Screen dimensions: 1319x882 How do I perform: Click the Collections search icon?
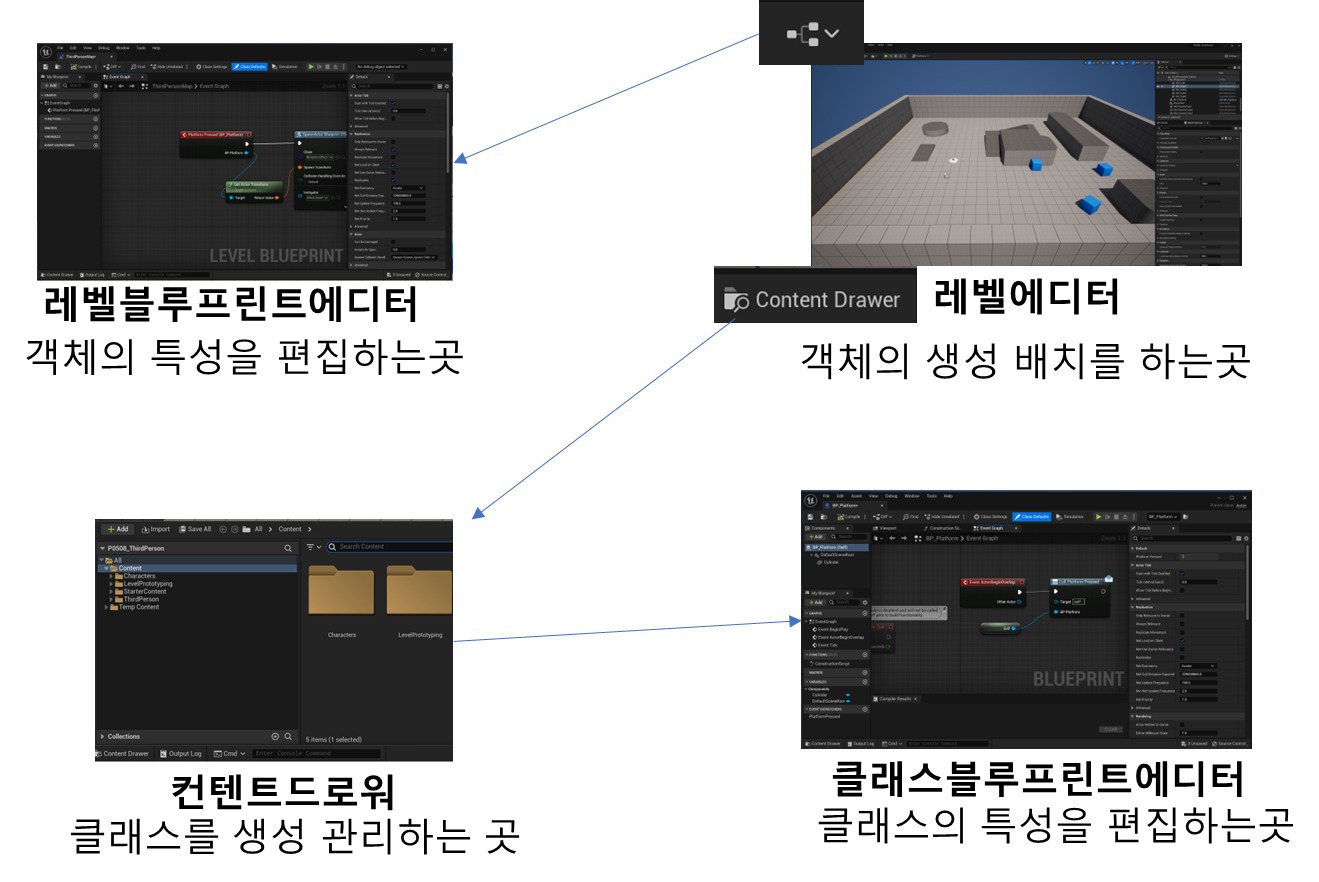tap(288, 736)
